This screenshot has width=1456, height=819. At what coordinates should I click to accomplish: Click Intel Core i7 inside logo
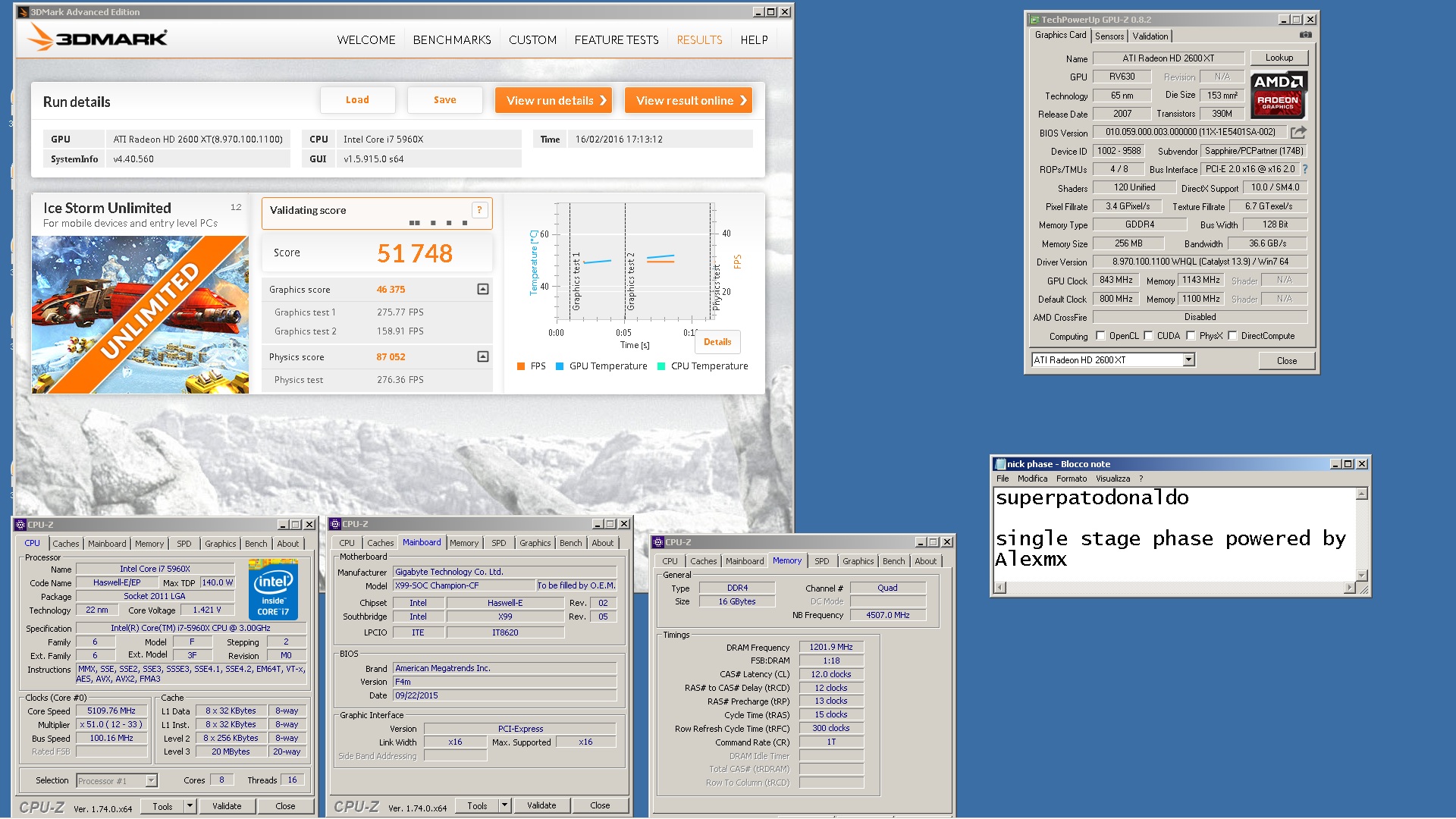(273, 590)
